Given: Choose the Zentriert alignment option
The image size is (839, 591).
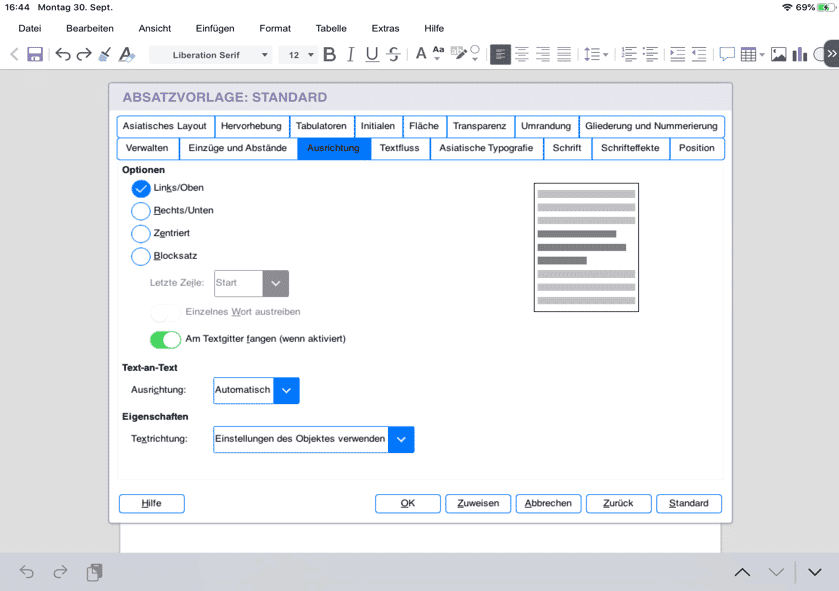Looking at the screenshot, I should pos(141,234).
